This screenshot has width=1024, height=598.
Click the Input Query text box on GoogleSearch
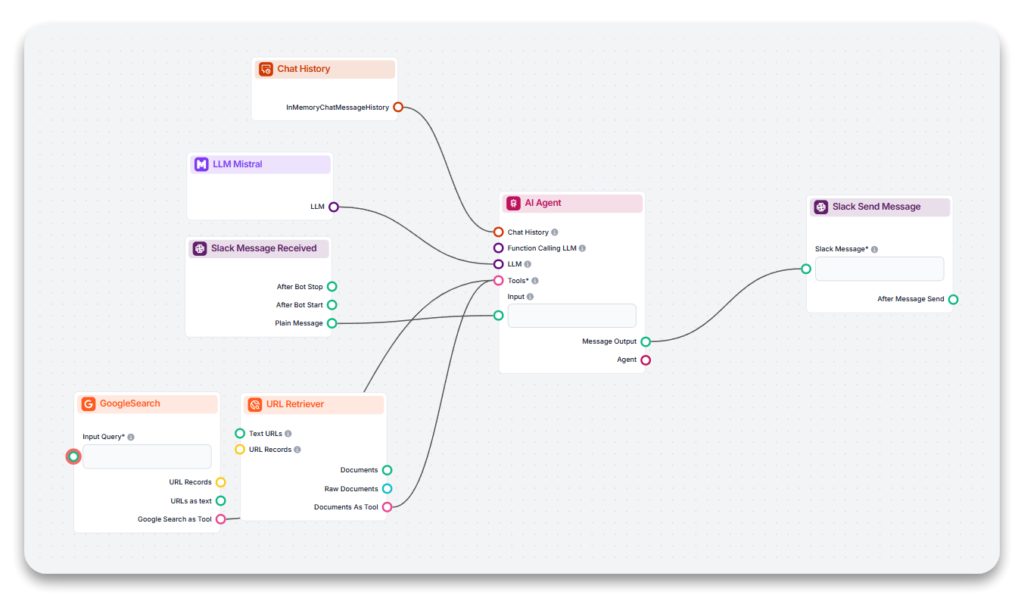[146, 456]
